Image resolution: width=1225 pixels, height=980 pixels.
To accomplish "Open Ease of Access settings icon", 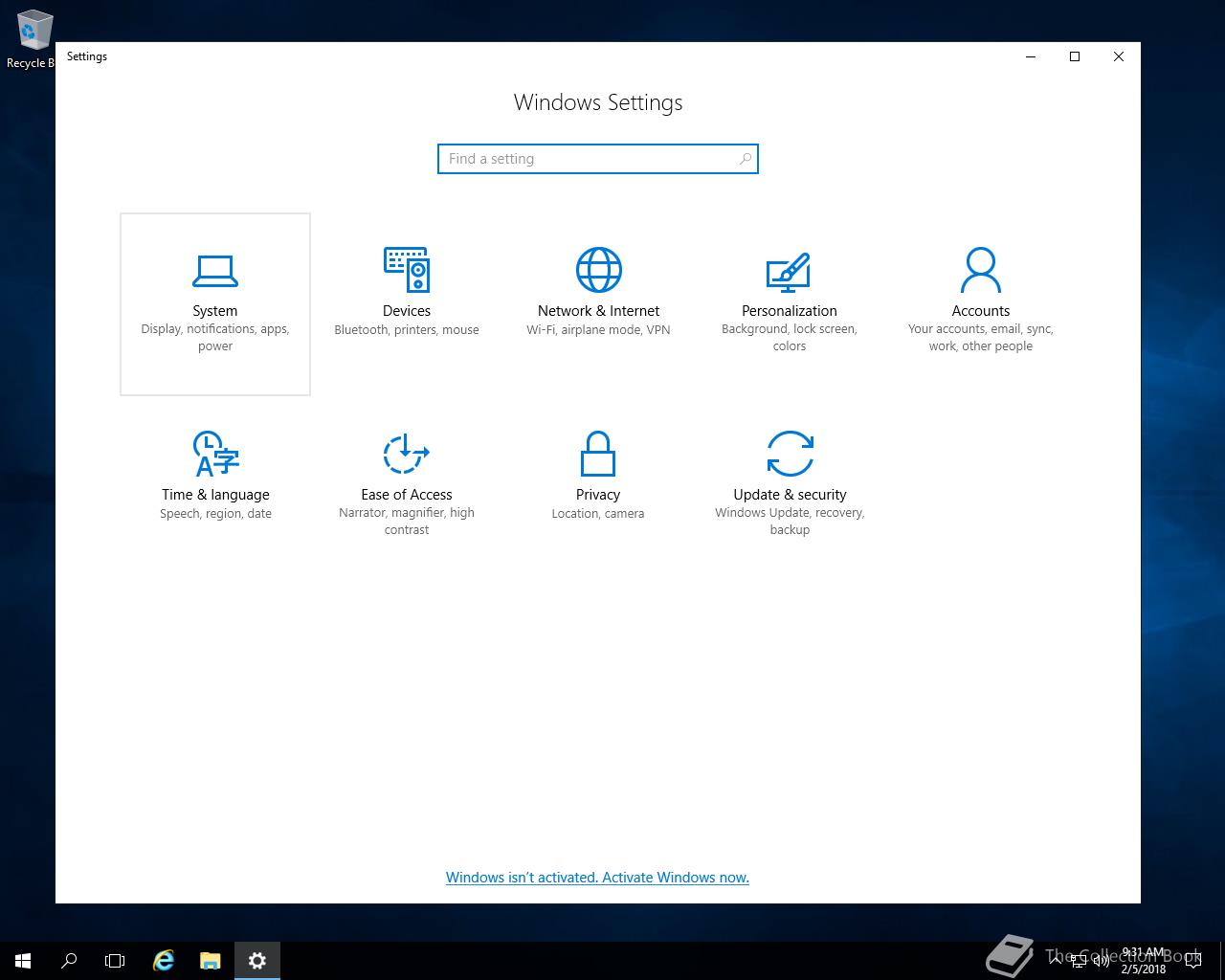I will pyautogui.click(x=406, y=454).
